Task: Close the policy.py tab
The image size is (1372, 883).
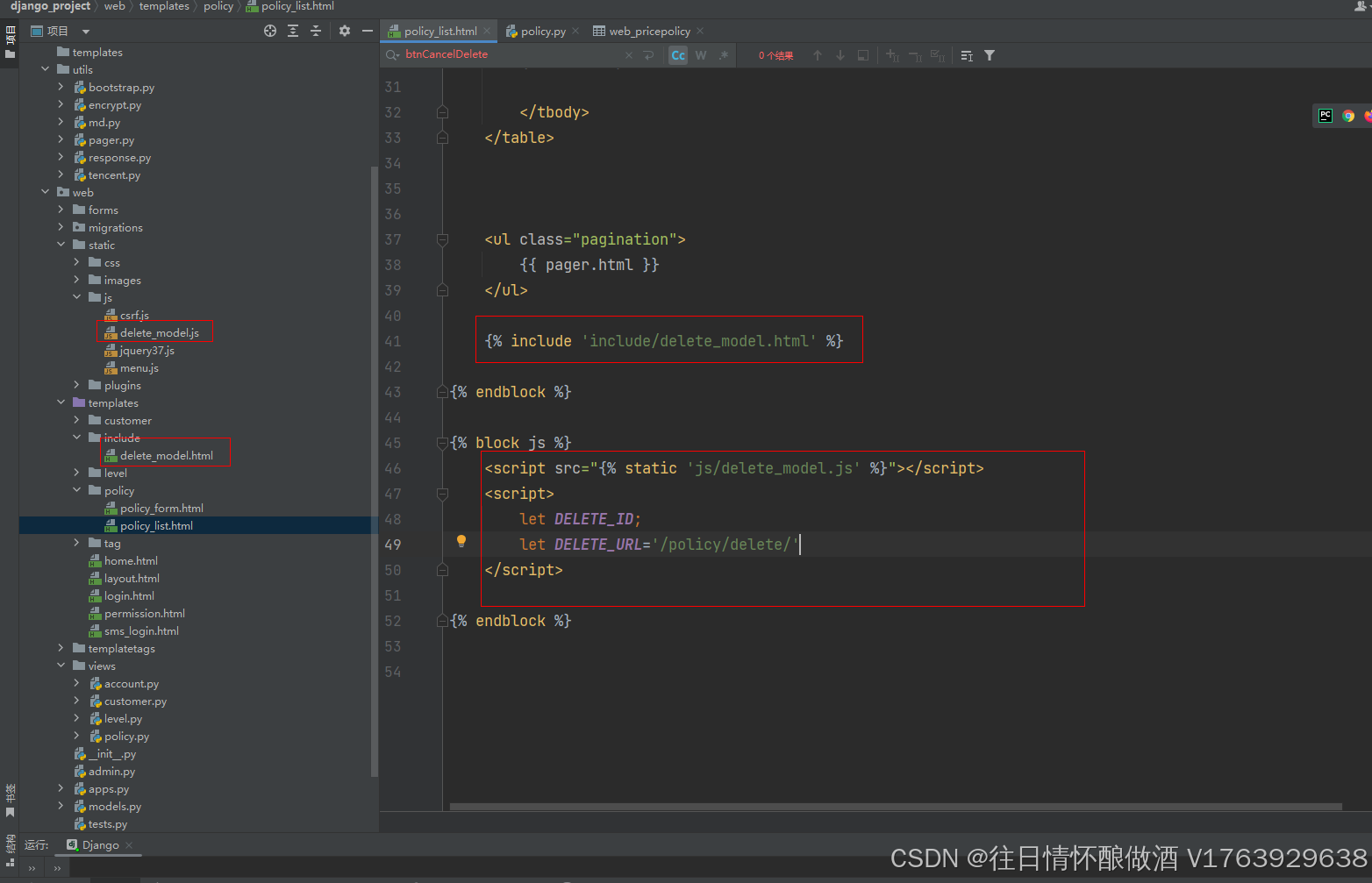Action: coord(575,31)
